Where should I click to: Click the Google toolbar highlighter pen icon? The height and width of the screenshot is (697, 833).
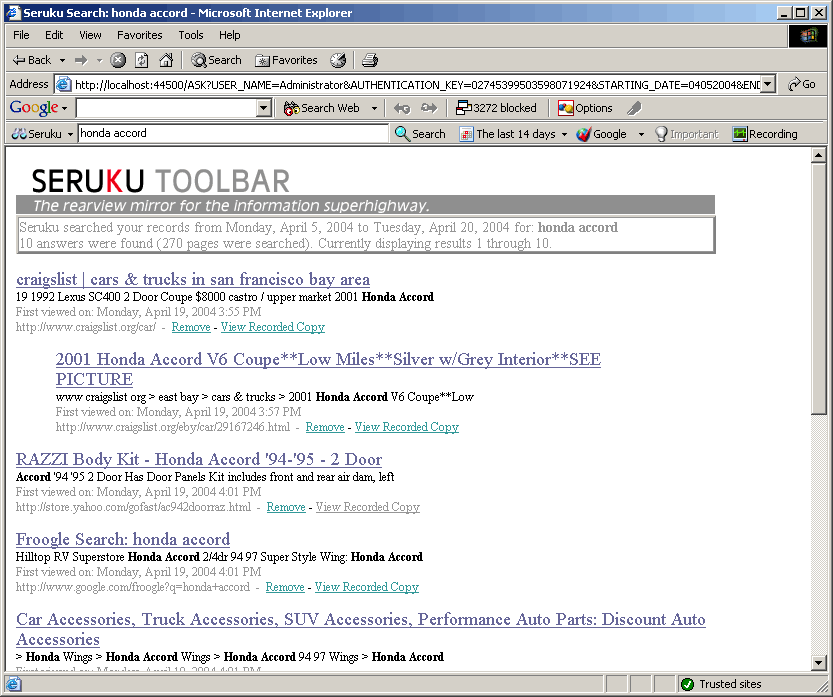click(x=634, y=108)
